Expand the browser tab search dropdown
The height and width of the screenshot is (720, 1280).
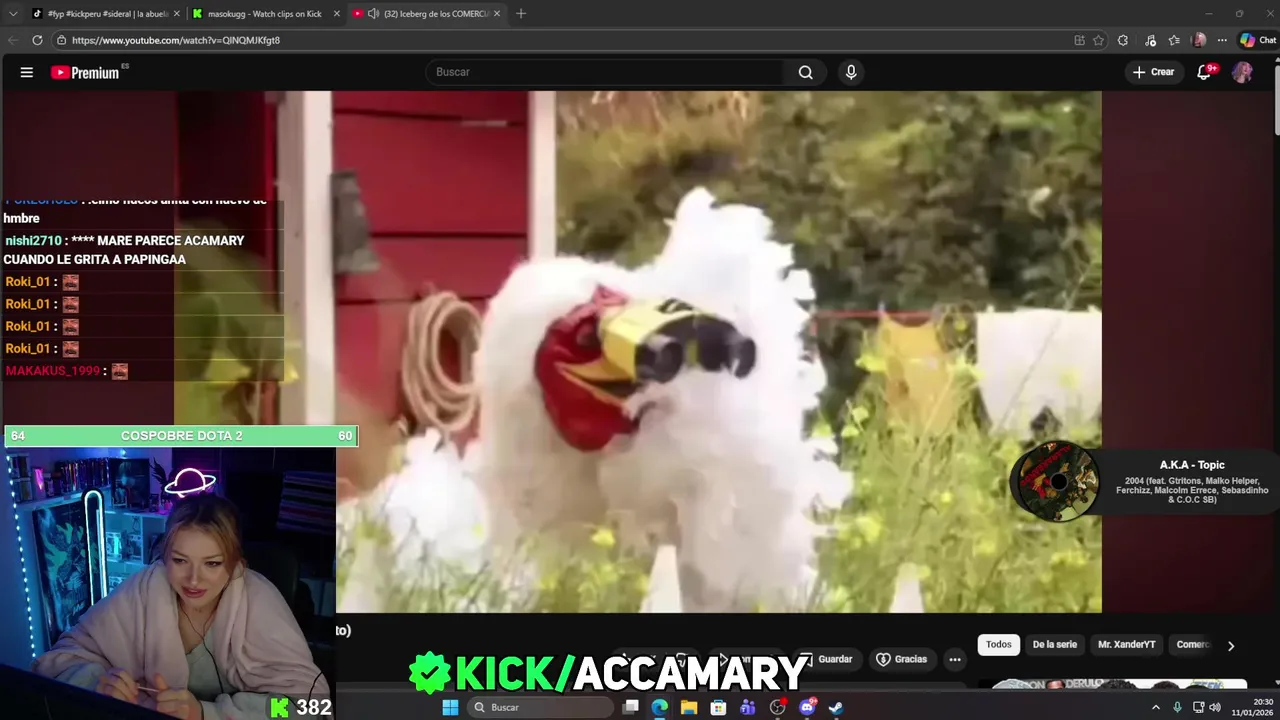pyautogui.click(x=13, y=14)
